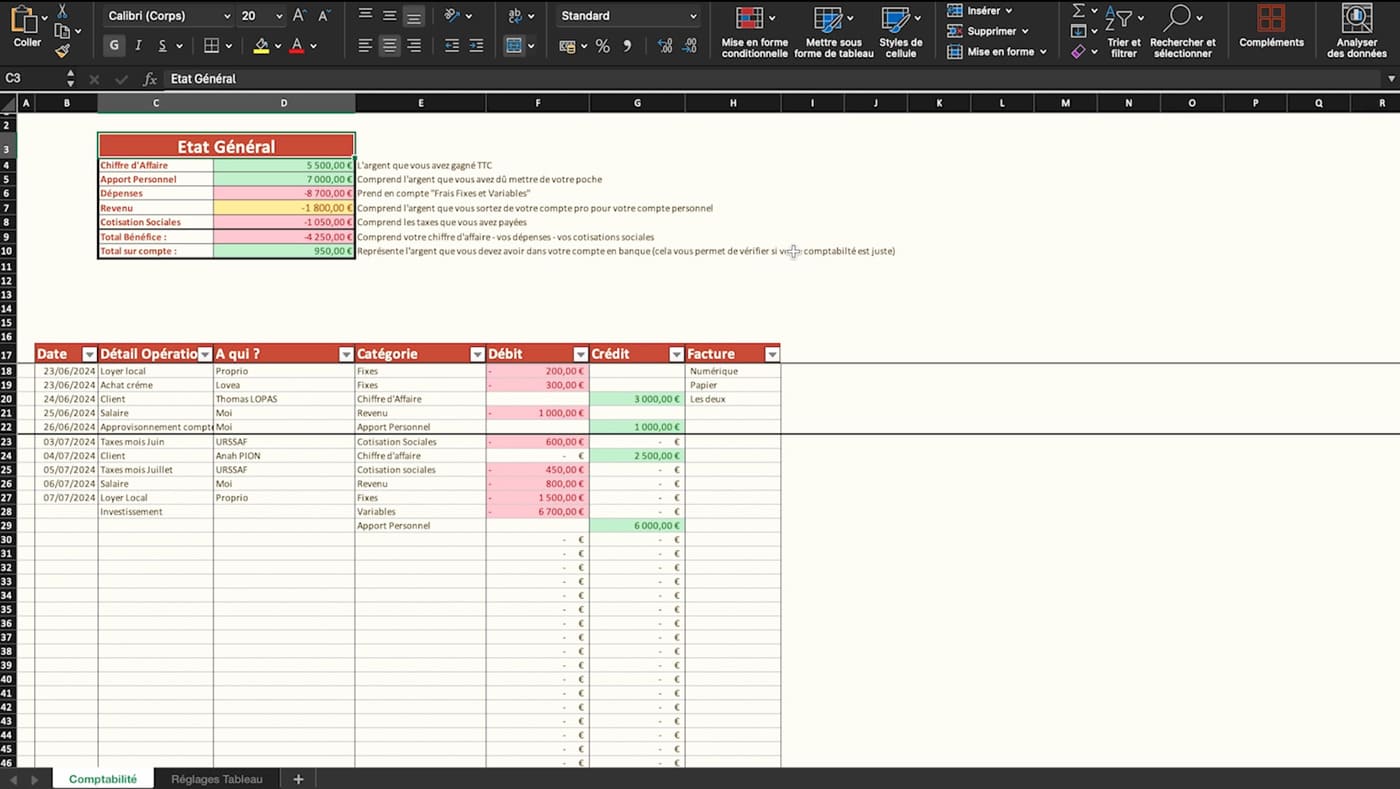The width and height of the screenshot is (1400, 789).
Task: Apply Percent style format
Action: (x=602, y=46)
